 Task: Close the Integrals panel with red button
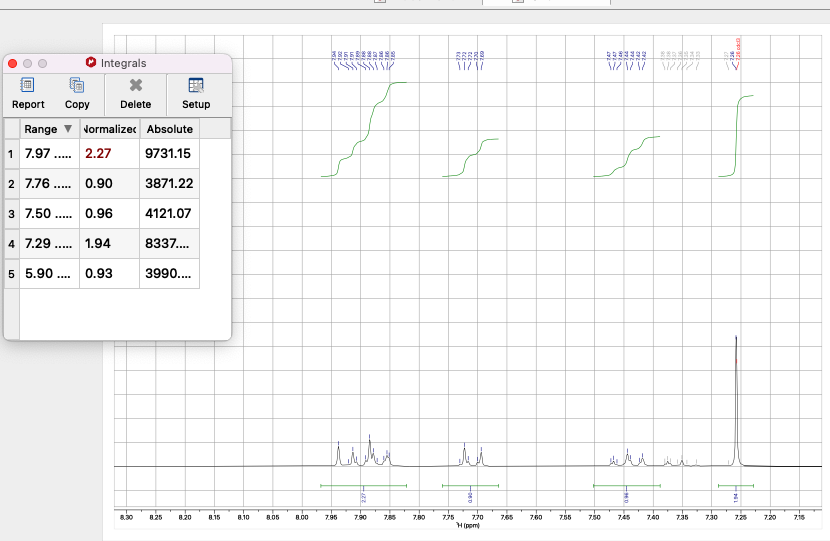click(13, 64)
